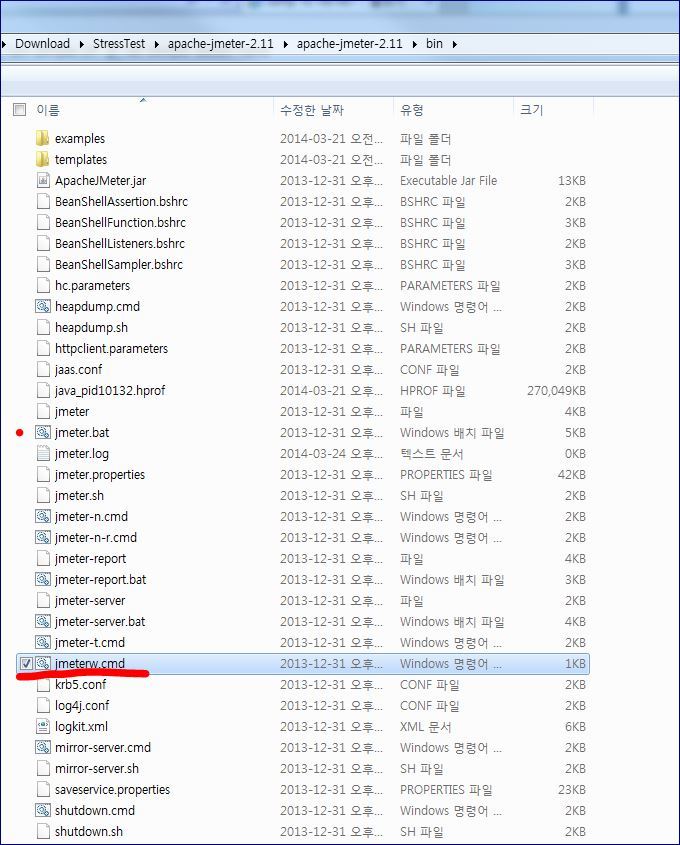The height and width of the screenshot is (845, 680).
Task: Expand the arrow after StressTest breadcrumb
Action: 156,44
